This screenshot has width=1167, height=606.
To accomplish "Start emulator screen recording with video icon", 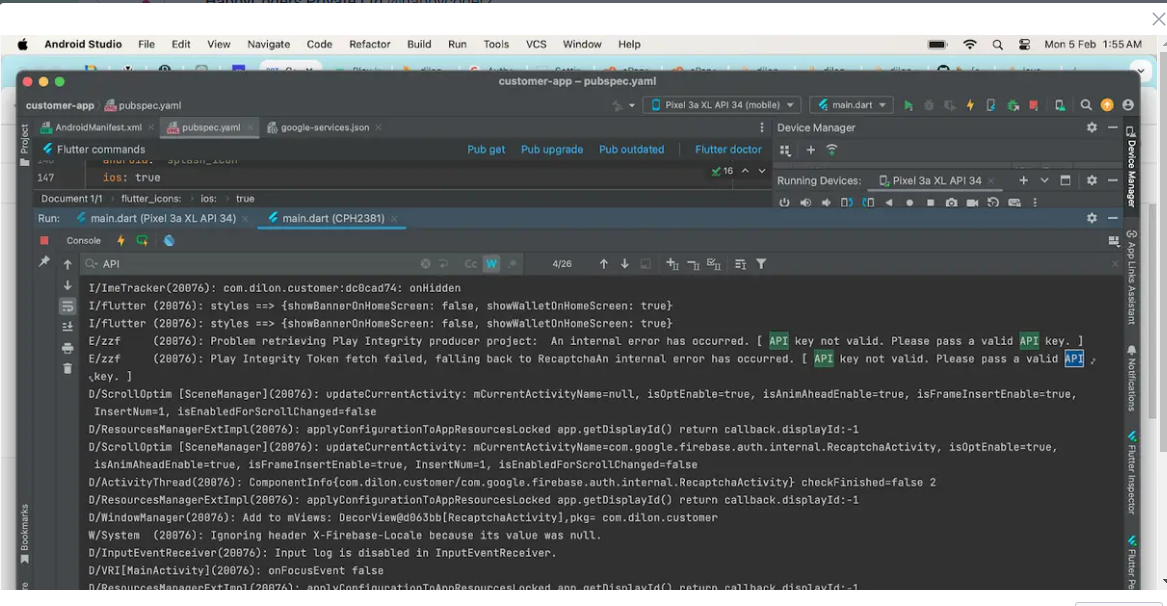I will [972, 202].
